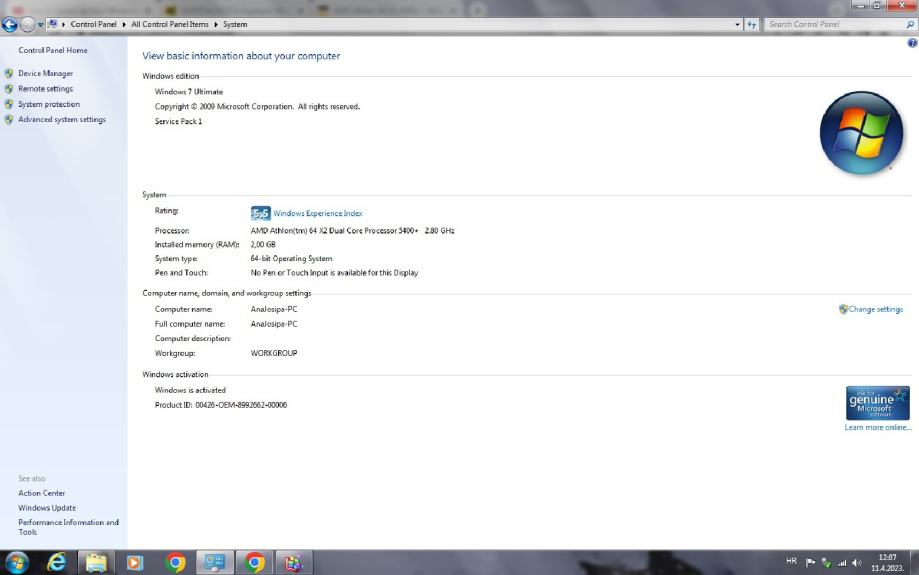Open Performance Information and Tools link

68,527
